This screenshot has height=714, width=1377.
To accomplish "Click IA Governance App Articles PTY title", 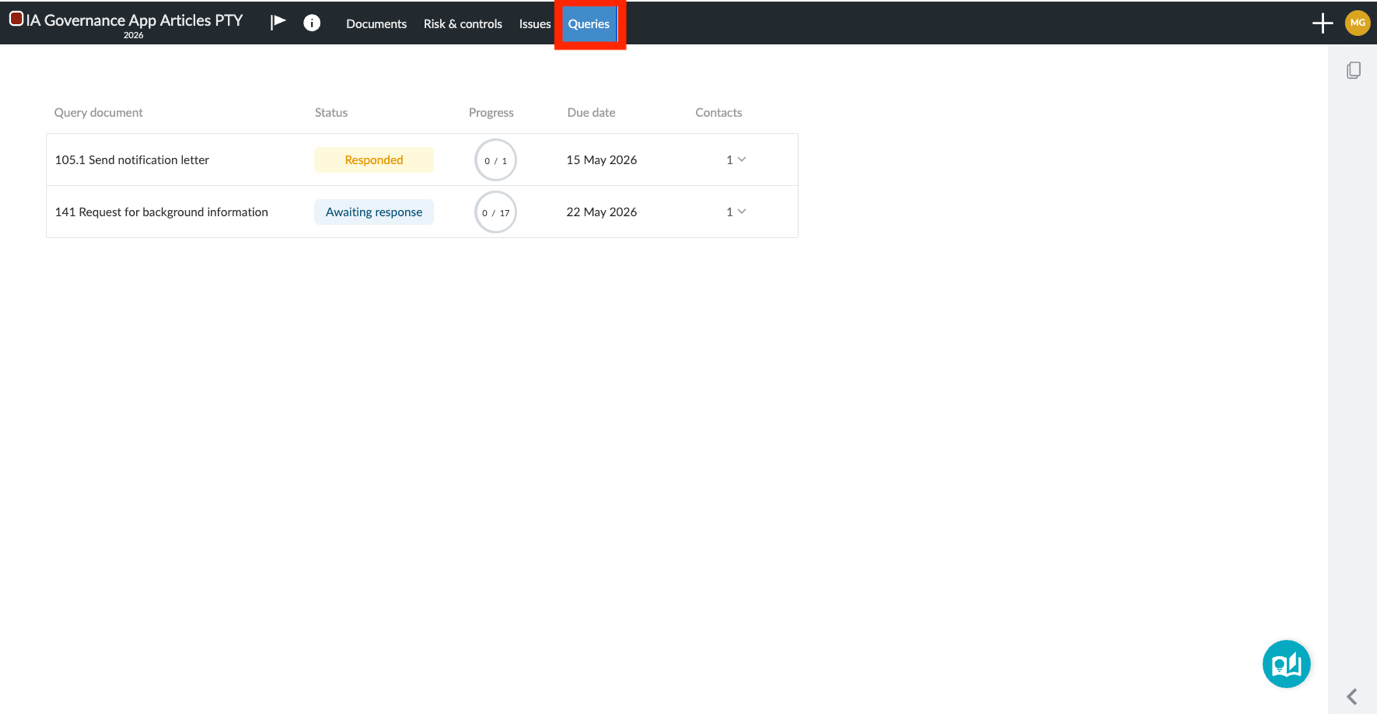I will (135, 20).
